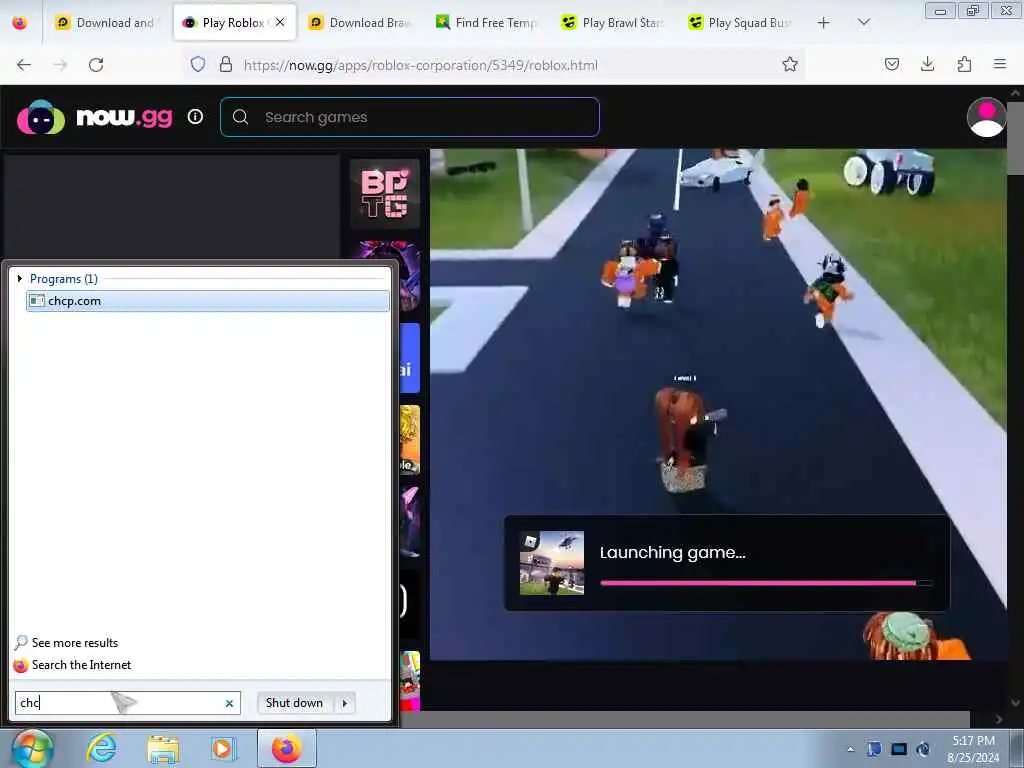Open the Firefox downloads arrow icon

coord(927,64)
